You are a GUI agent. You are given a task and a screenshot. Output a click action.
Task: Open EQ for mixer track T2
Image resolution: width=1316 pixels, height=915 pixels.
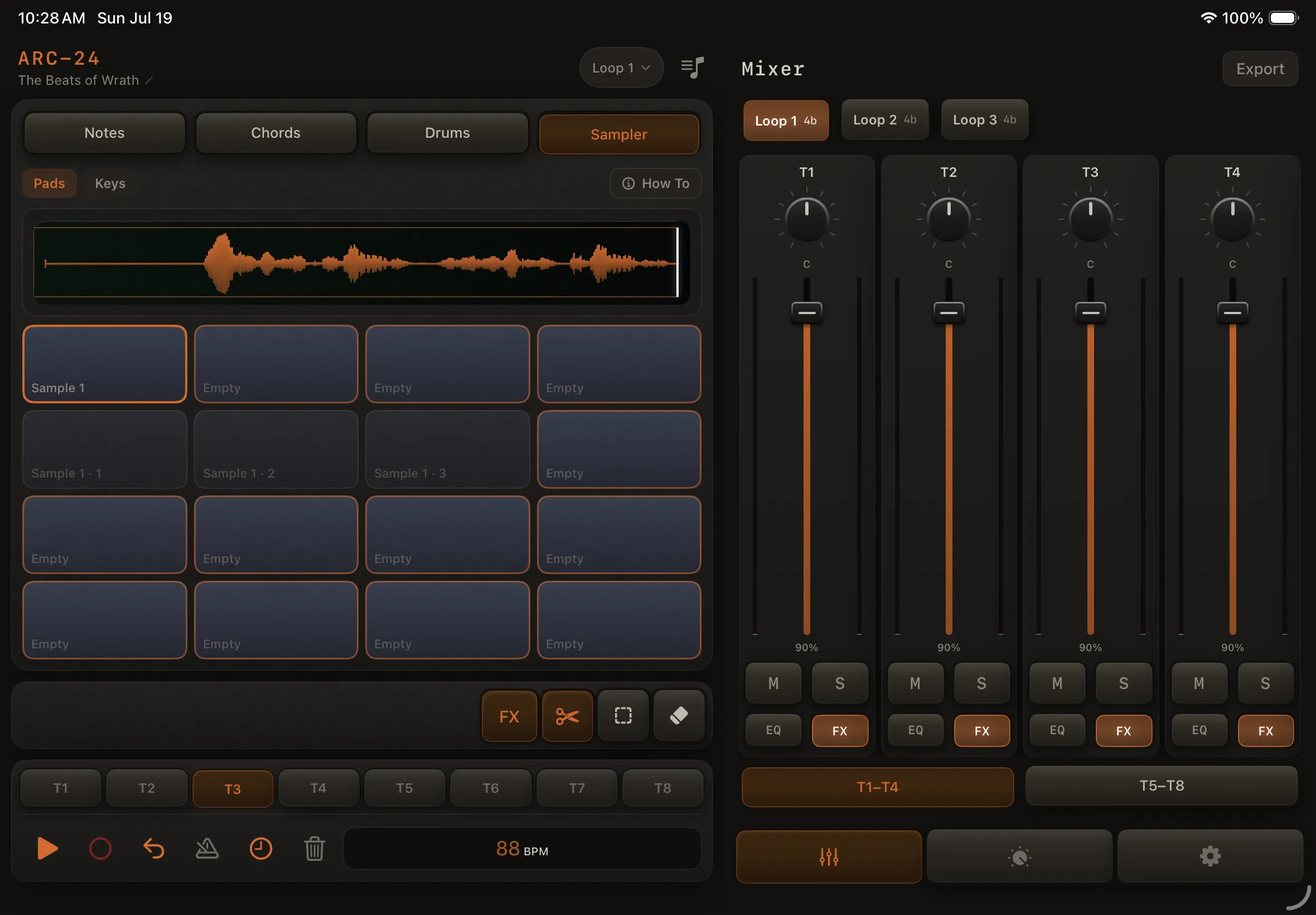[x=915, y=730]
